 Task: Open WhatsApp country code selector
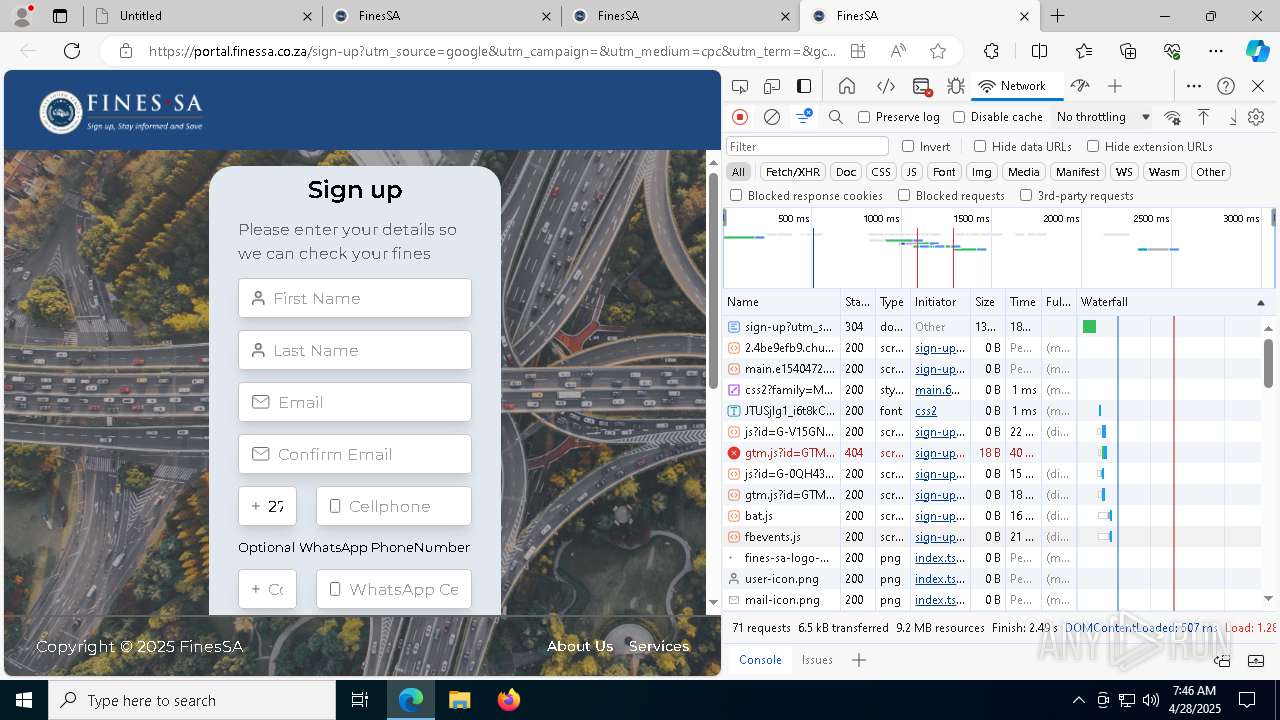[267, 589]
